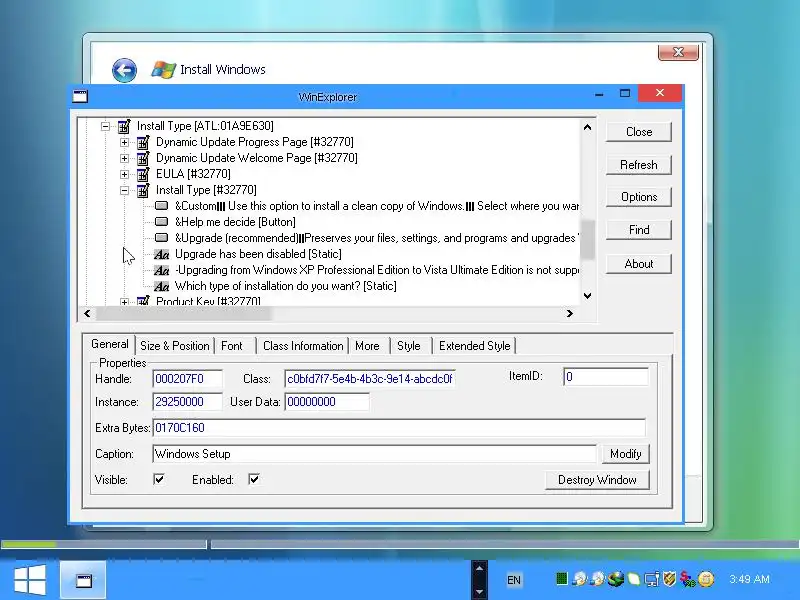Click the Dynamic Update Progress Page node icon

(143, 142)
